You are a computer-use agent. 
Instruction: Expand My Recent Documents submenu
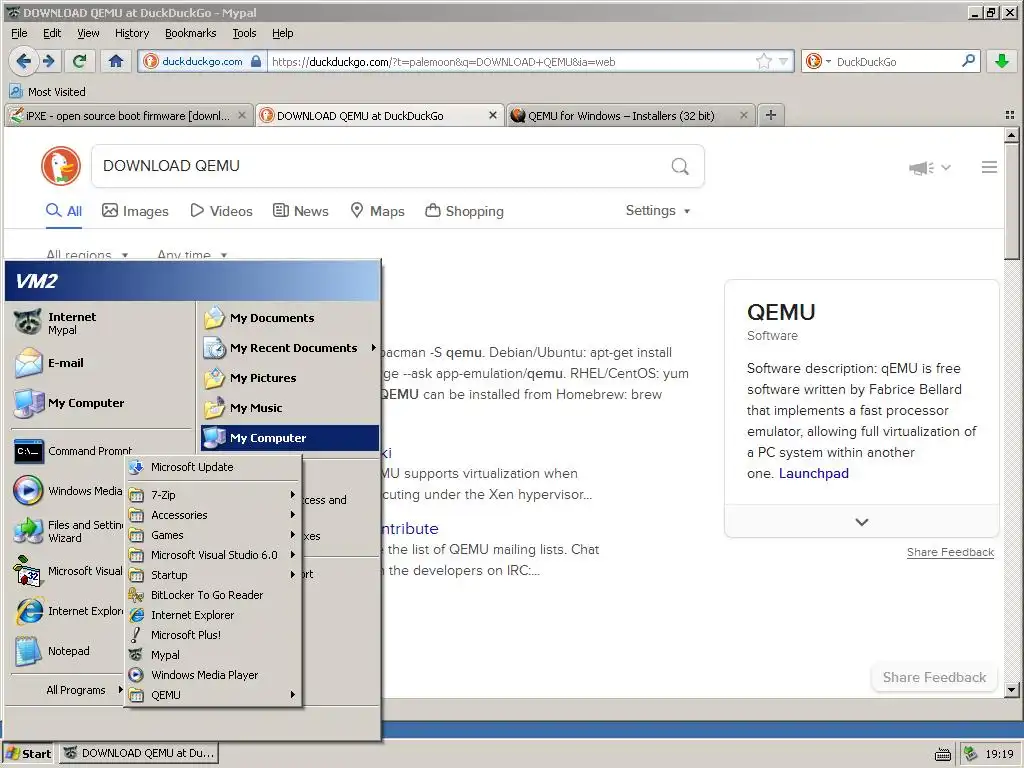point(290,348)
